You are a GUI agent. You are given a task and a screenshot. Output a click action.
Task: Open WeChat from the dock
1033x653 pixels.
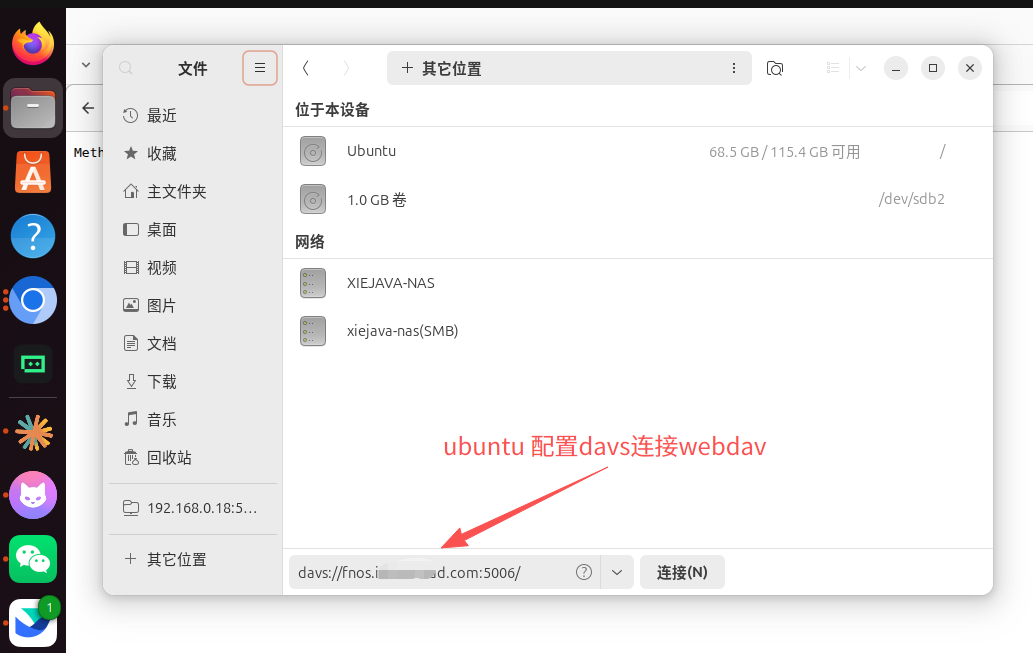click(33, 559)
